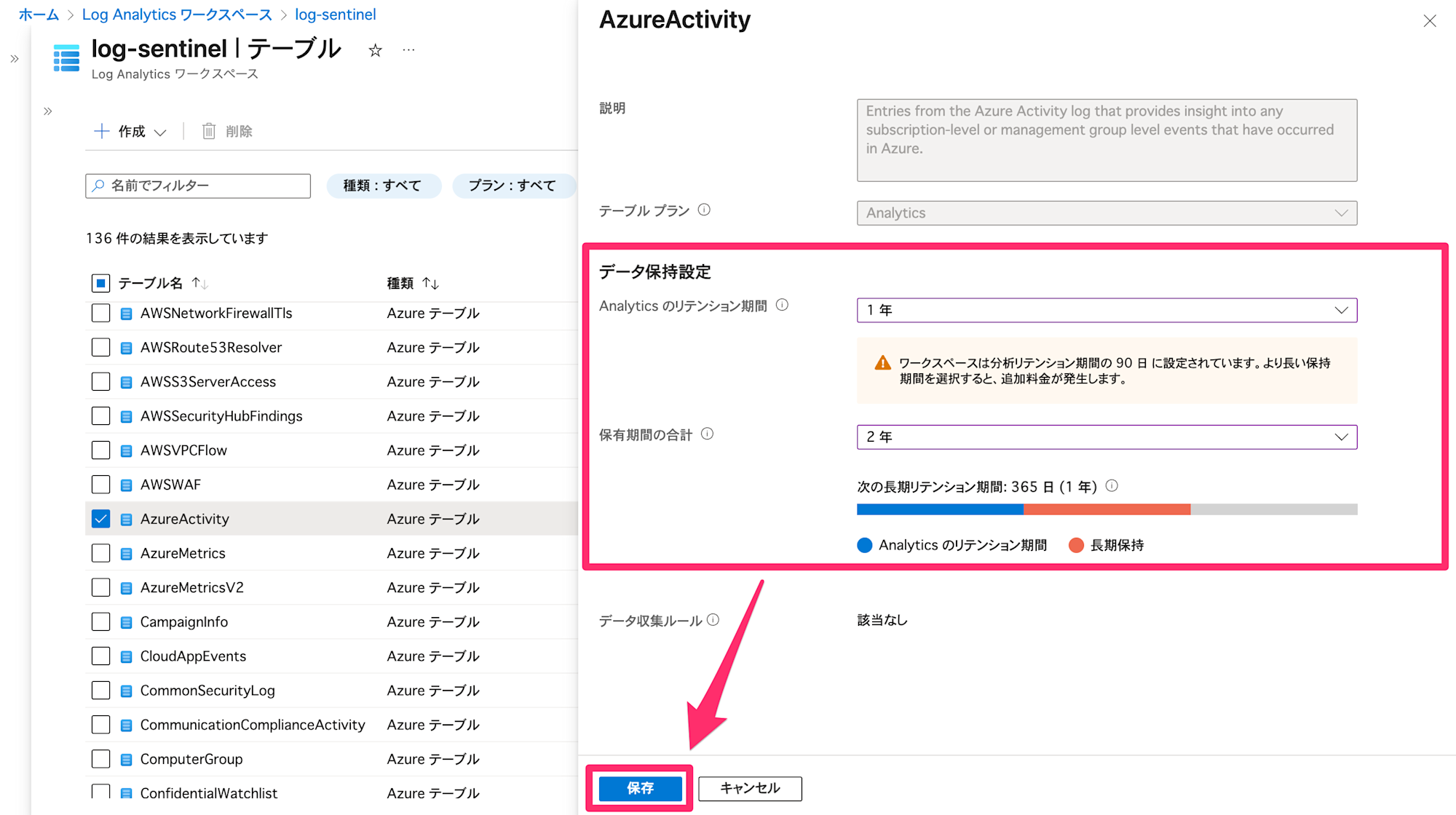The height and width of the screenshot is (815, 1456).
Task: Click the Save button
Action: pyautogui.click(x=640, y=788)
